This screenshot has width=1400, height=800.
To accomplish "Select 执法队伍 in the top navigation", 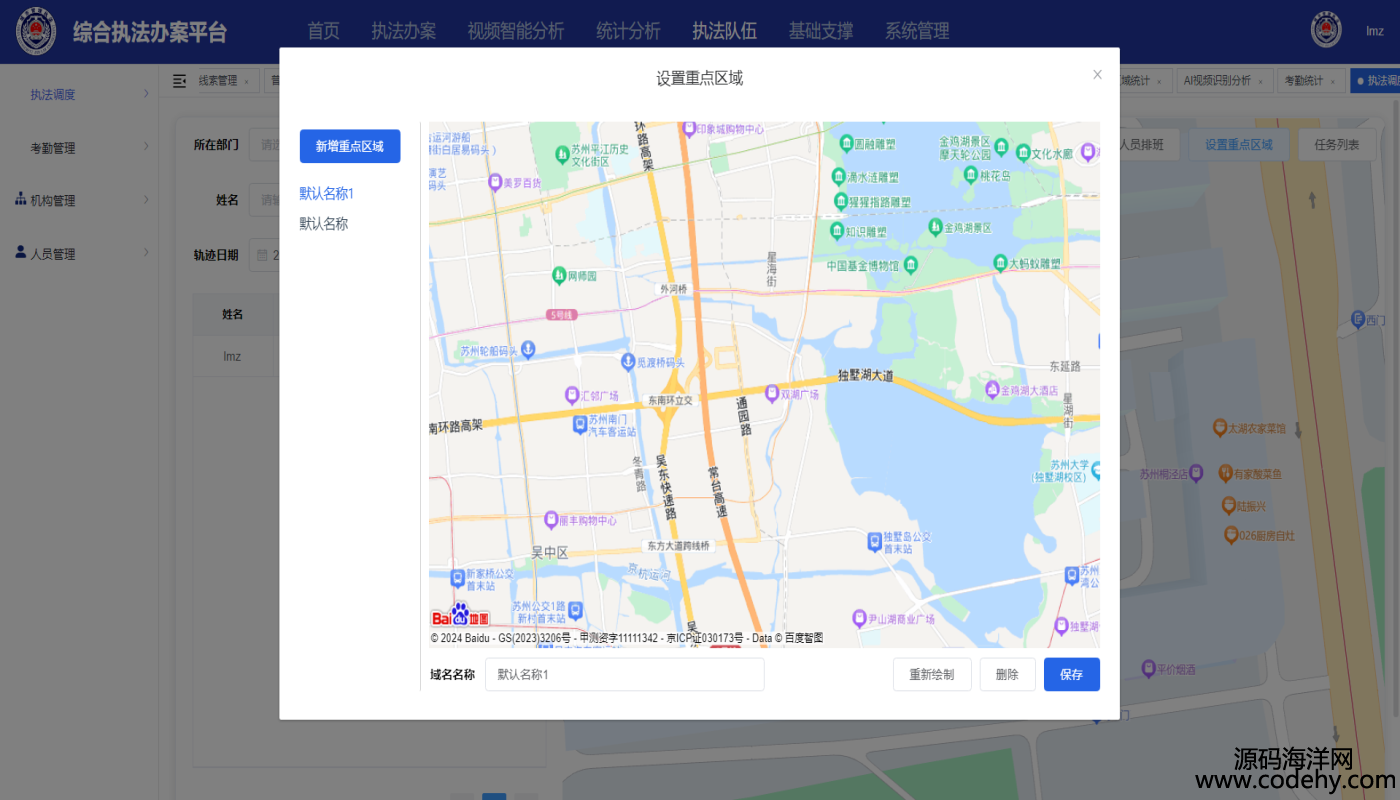I will pos(724,31).
